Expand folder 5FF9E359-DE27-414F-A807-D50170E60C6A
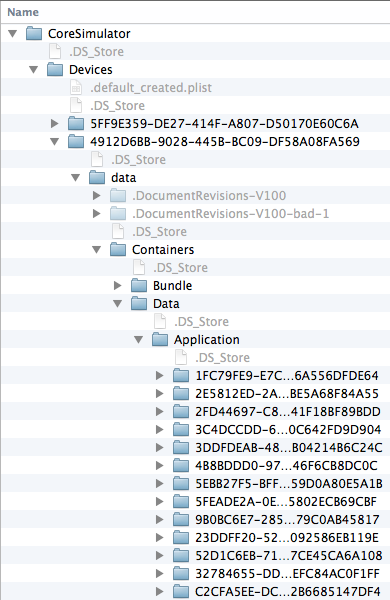 [x=55, y=124]
